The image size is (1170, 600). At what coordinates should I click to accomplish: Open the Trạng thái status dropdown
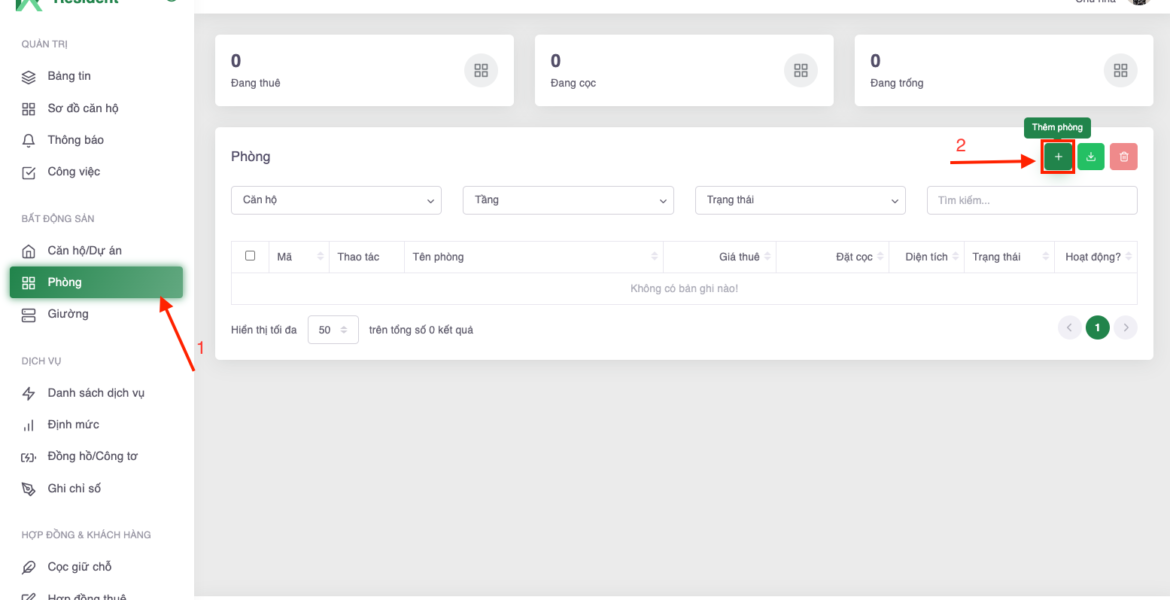pos(799,200)
